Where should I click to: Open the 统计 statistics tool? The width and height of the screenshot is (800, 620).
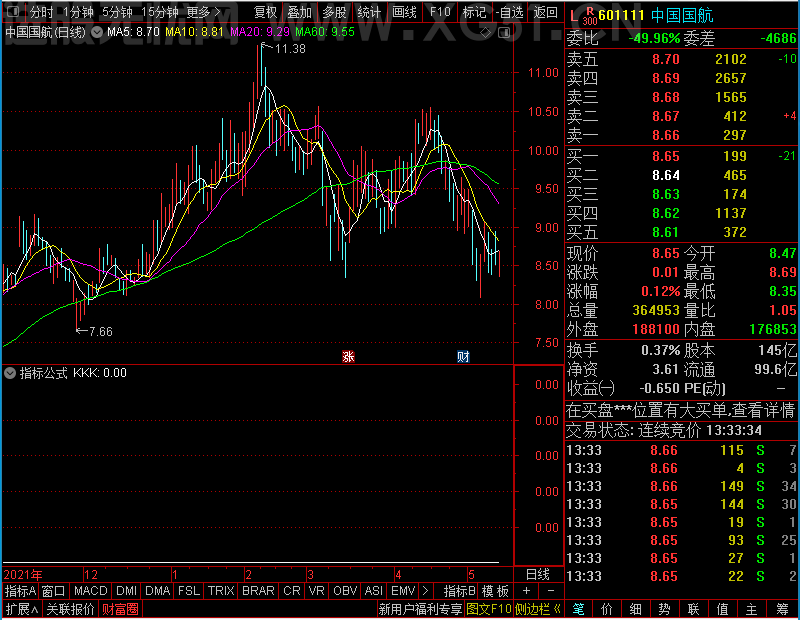click(369, 12)
